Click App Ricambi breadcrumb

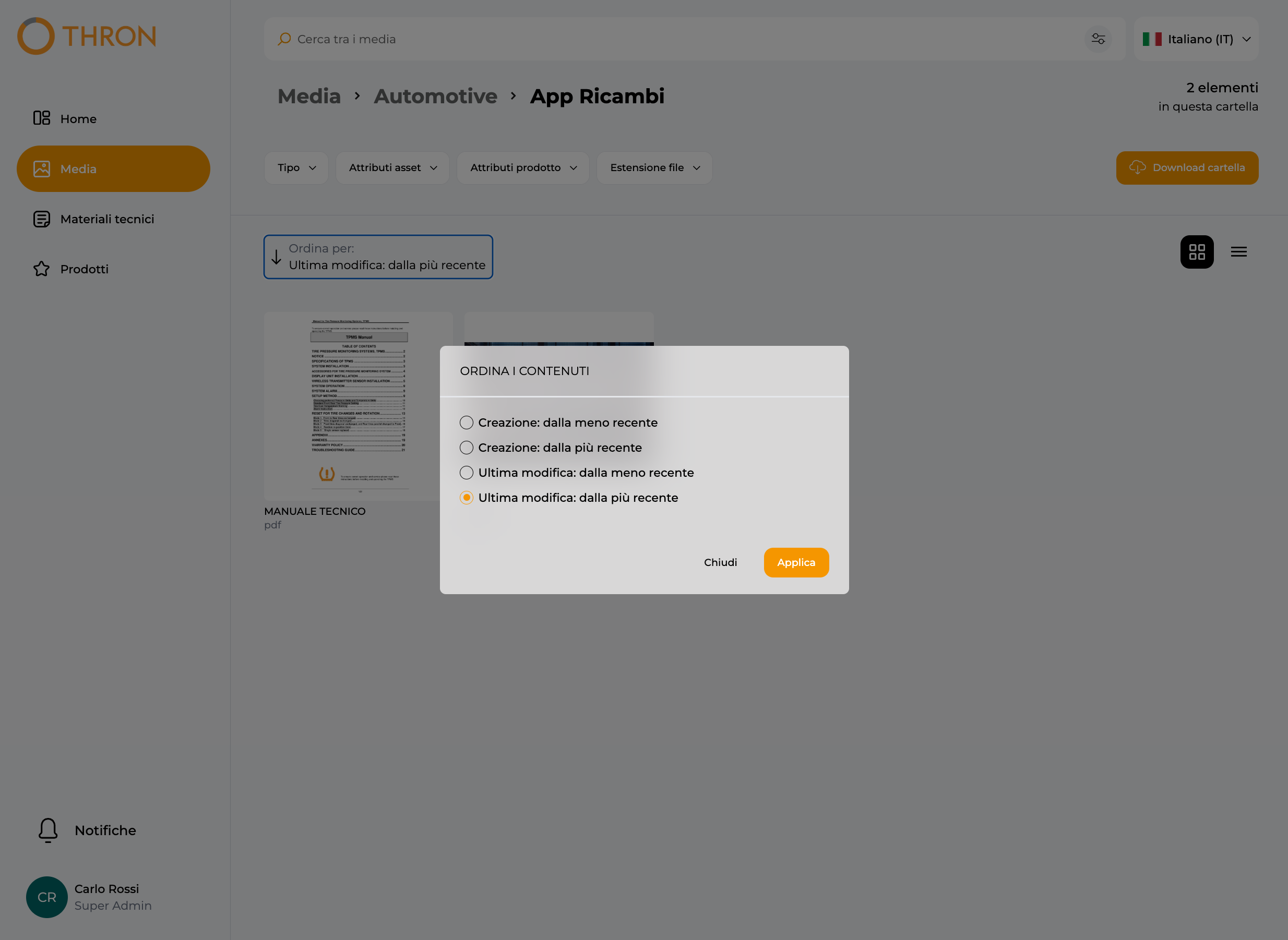pyautogui.click(x=597, y=96)
